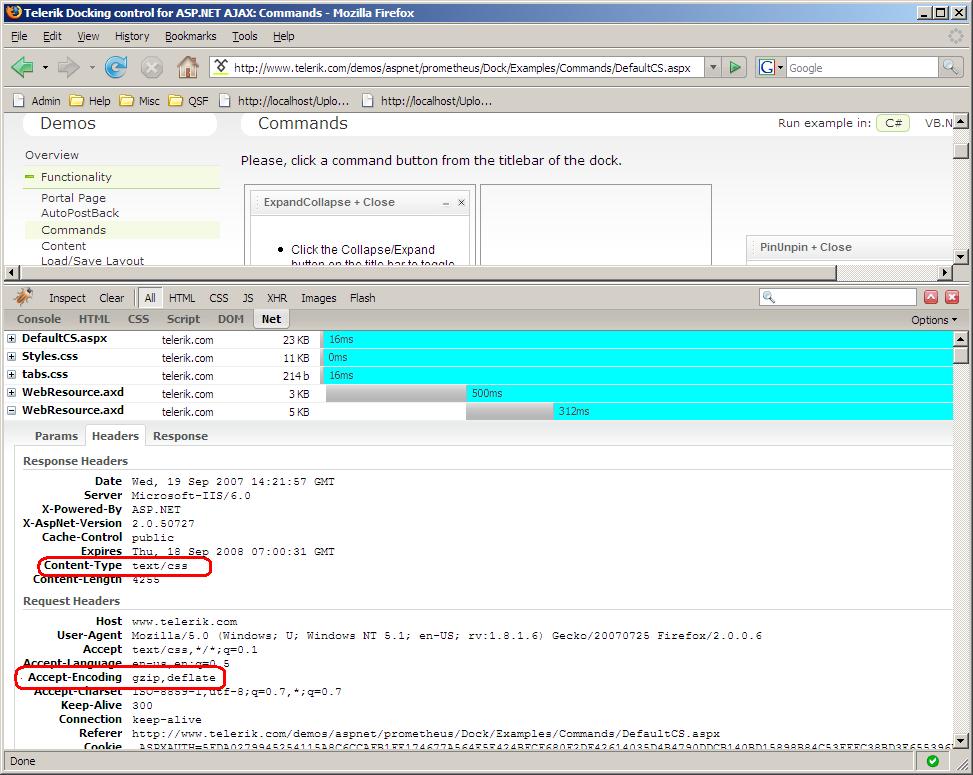The height and width of the screenshot is (775, 973).
Task: Select the XHR net filter
Action: [277, 298]
